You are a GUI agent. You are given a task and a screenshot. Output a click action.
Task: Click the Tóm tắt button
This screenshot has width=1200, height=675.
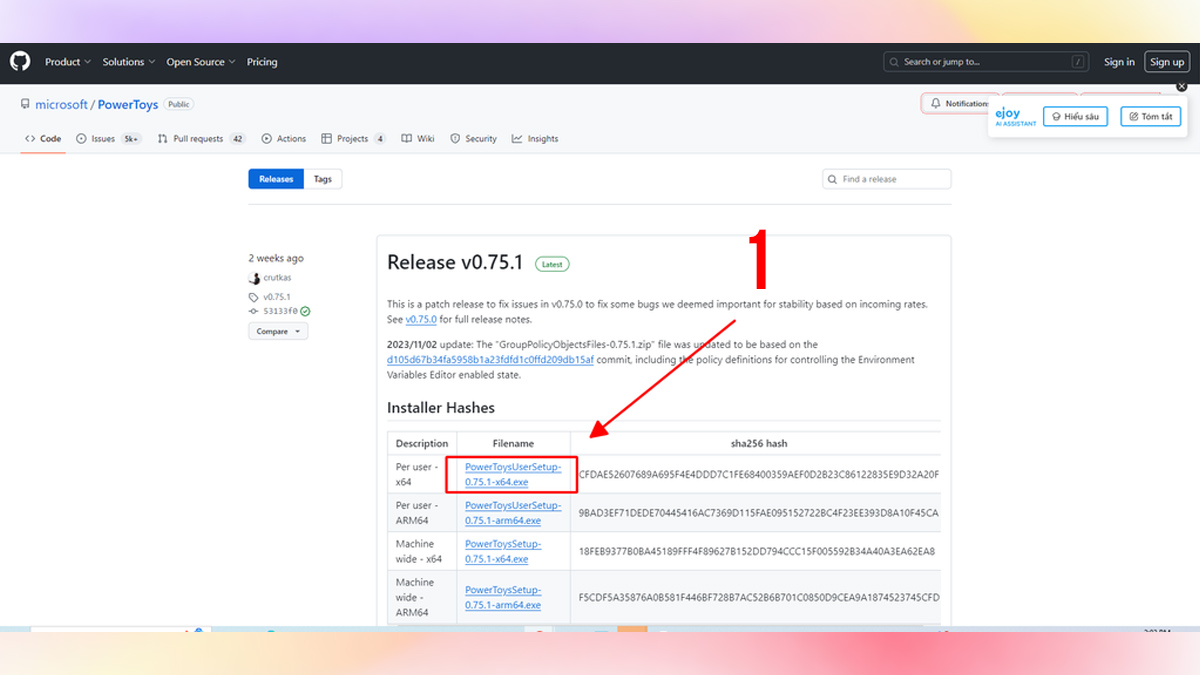click(x=1150, y=117)
